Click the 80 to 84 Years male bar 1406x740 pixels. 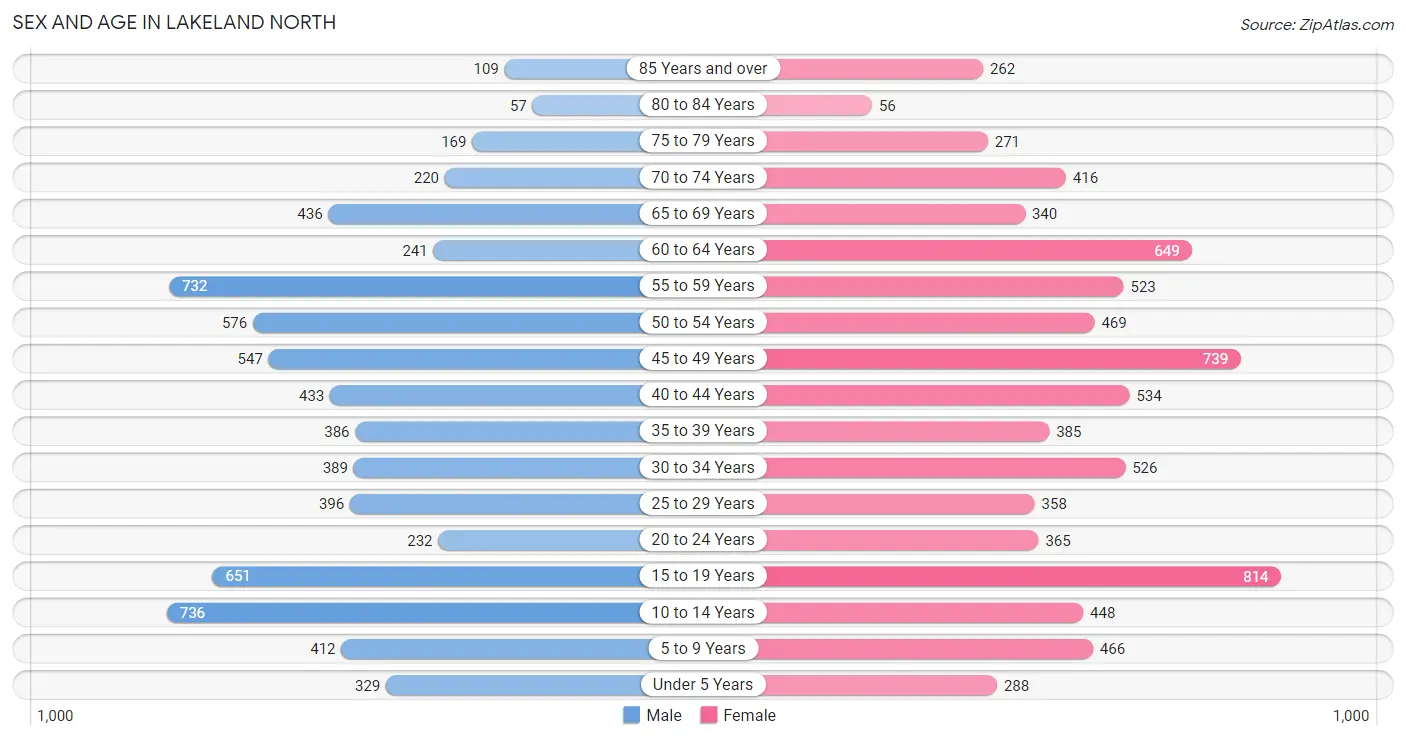coord(586,104)
